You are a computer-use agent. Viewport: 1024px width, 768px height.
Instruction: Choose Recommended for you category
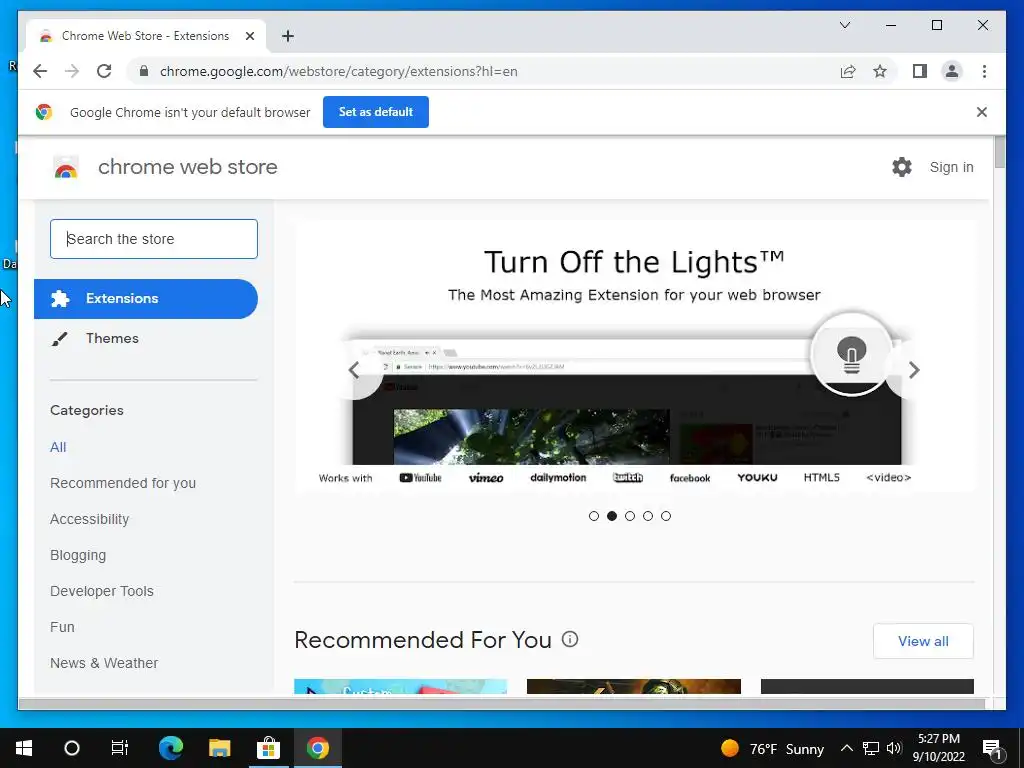point(123,483)
